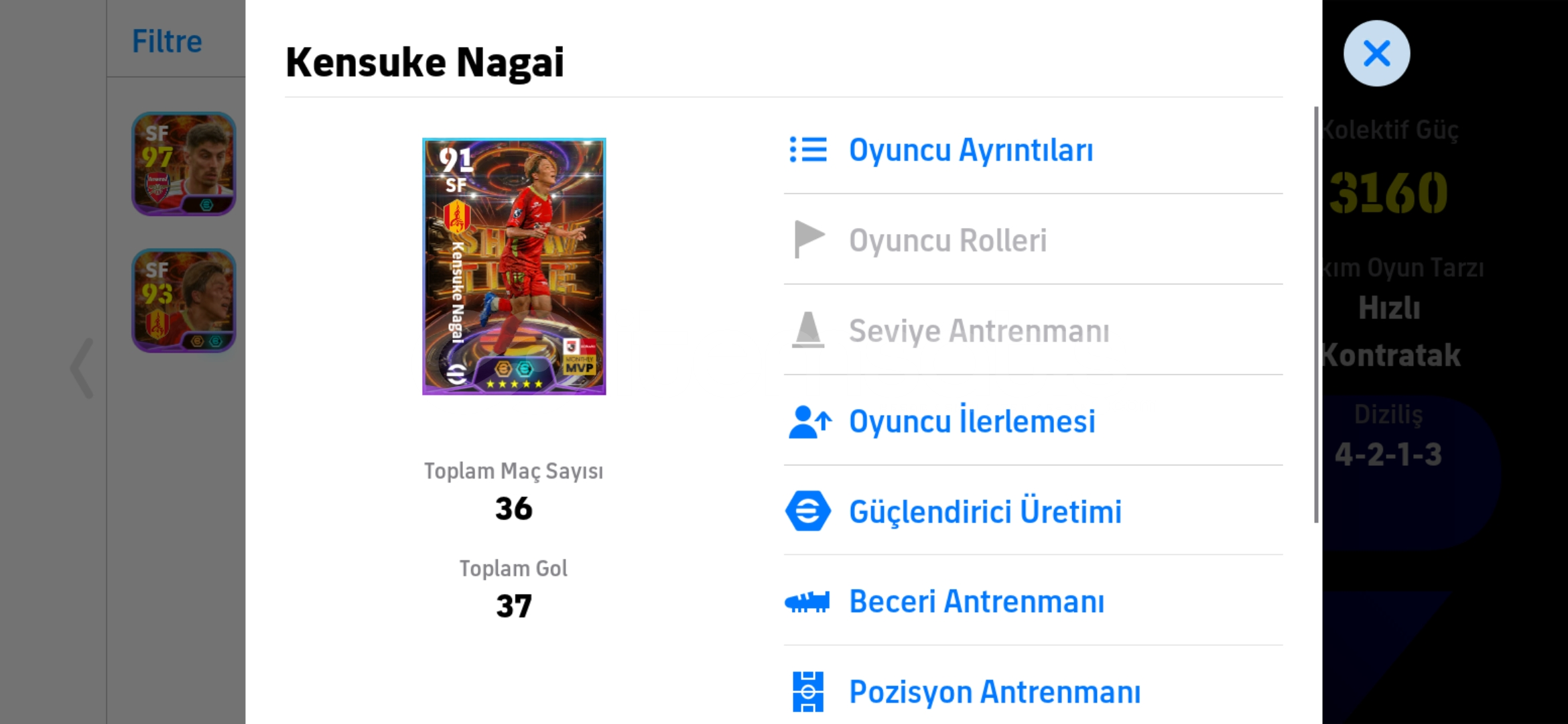Collapse the side list with left chevron

(82, 368)
